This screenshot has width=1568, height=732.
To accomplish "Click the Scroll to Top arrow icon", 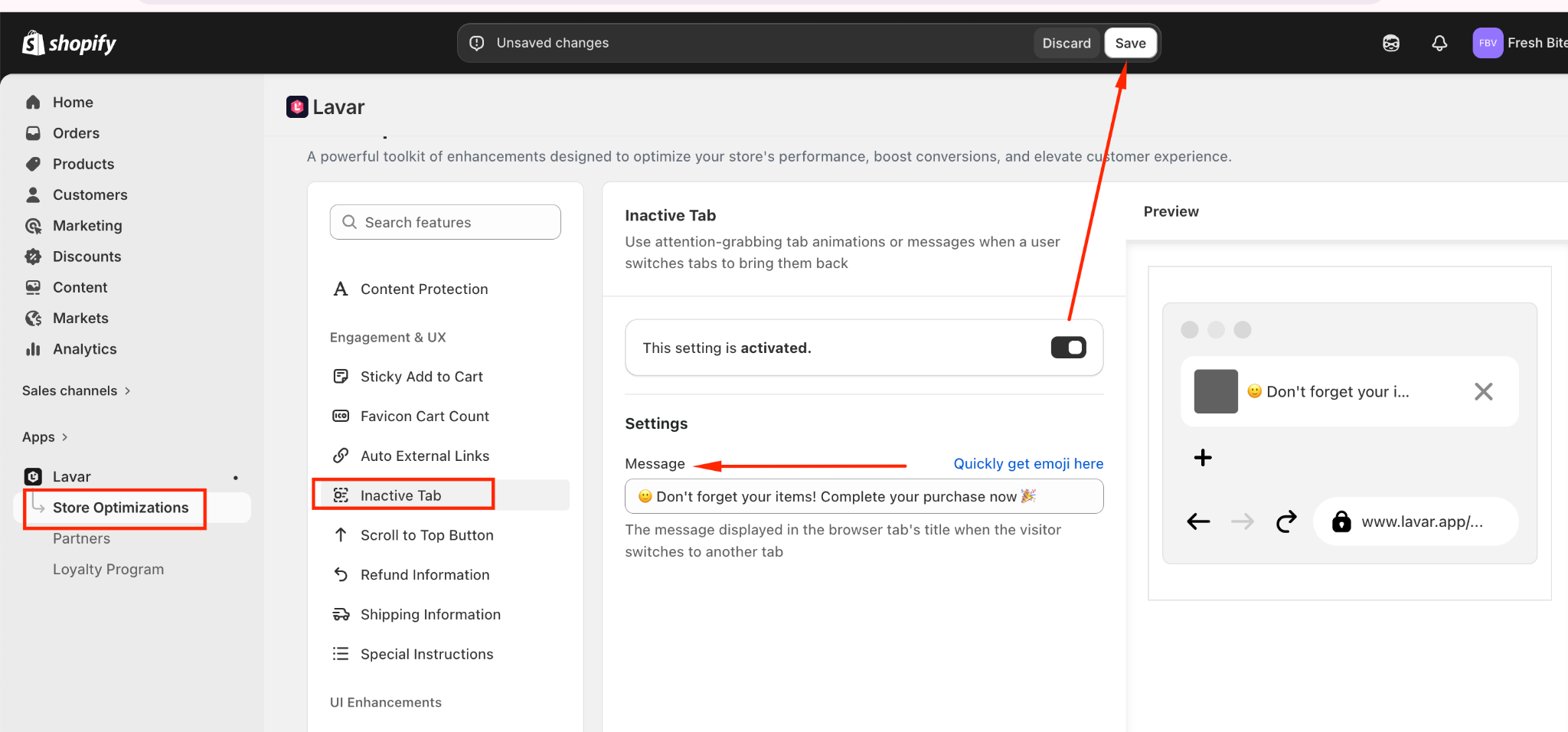I will [341, 534].
